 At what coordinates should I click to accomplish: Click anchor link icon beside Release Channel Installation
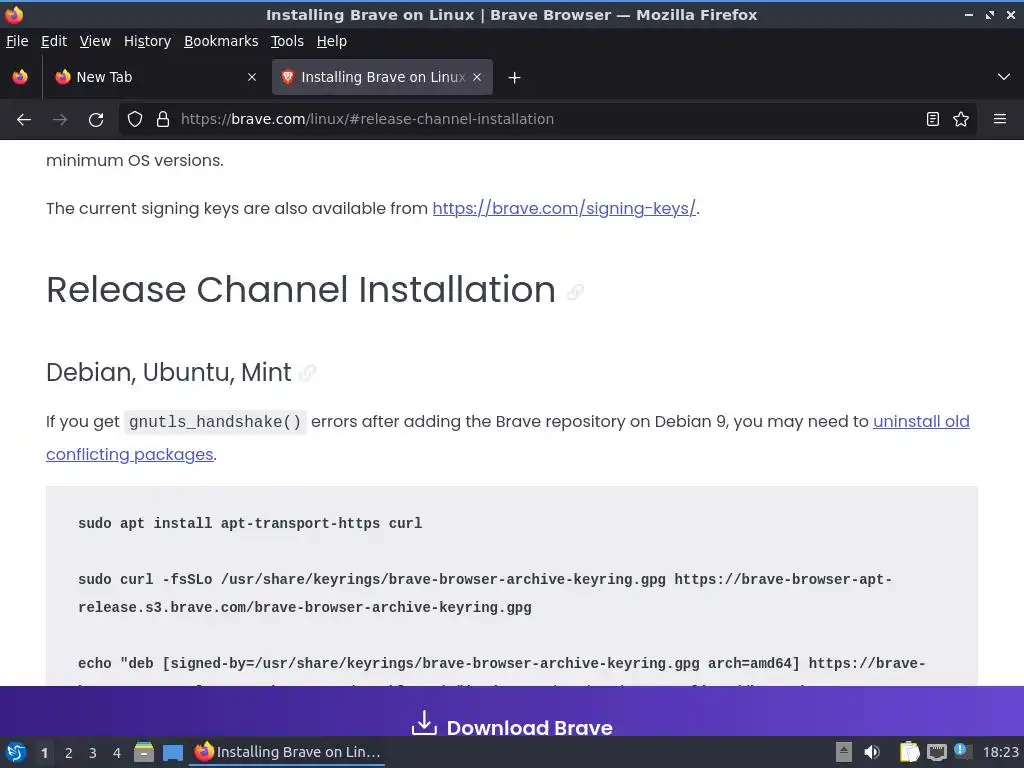pos(575,291)
